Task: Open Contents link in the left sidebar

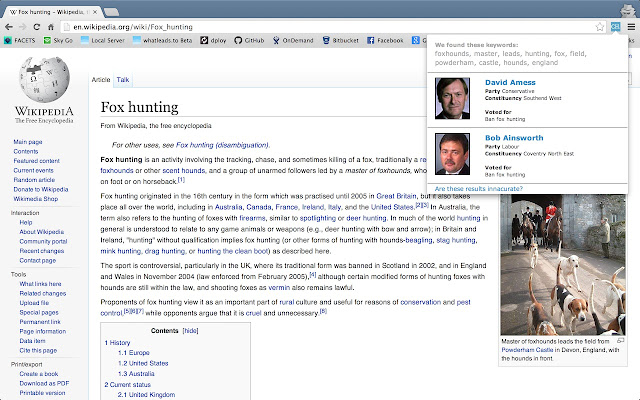Action: 26,151
